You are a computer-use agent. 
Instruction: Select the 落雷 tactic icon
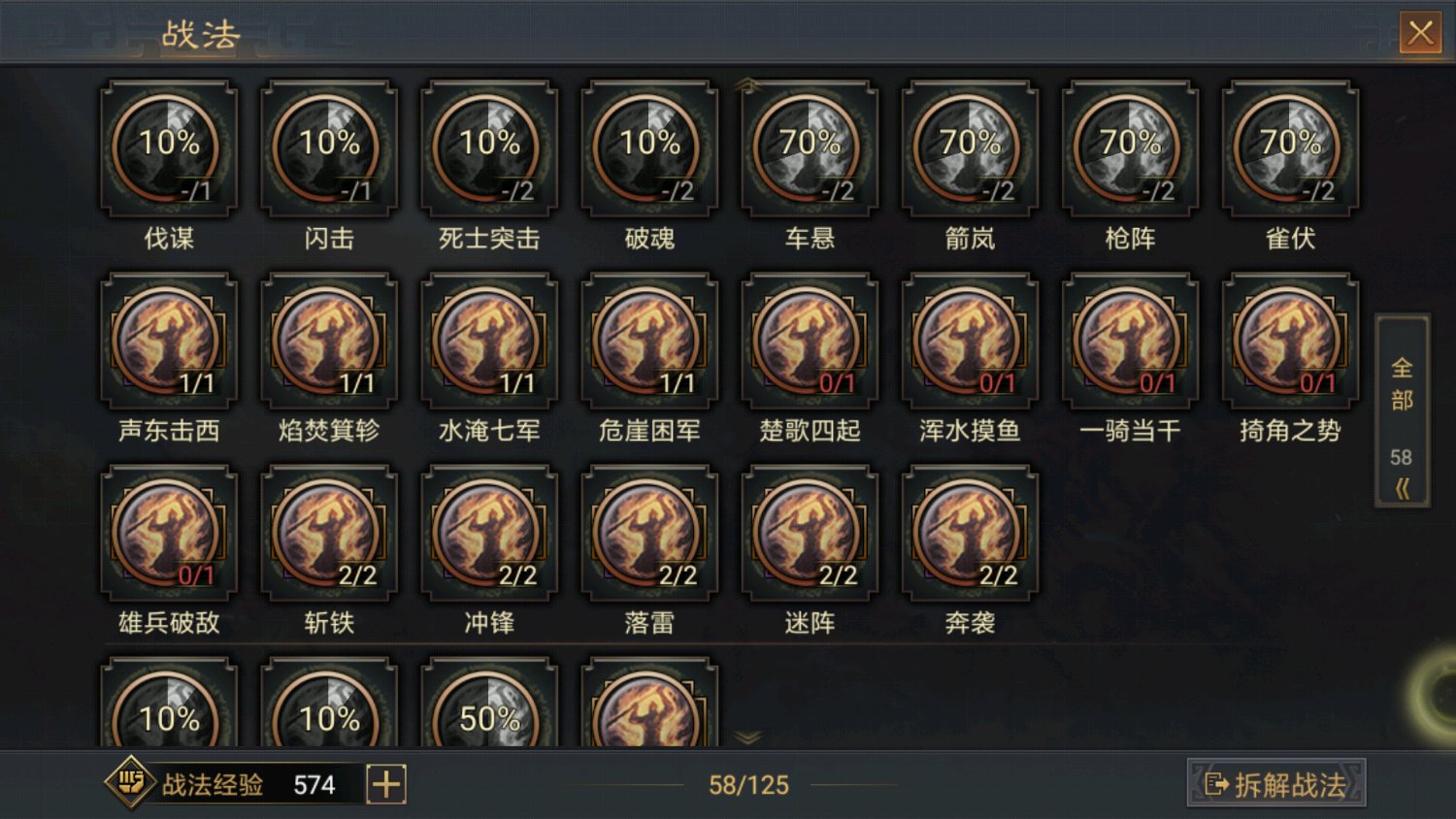[649, 533]
